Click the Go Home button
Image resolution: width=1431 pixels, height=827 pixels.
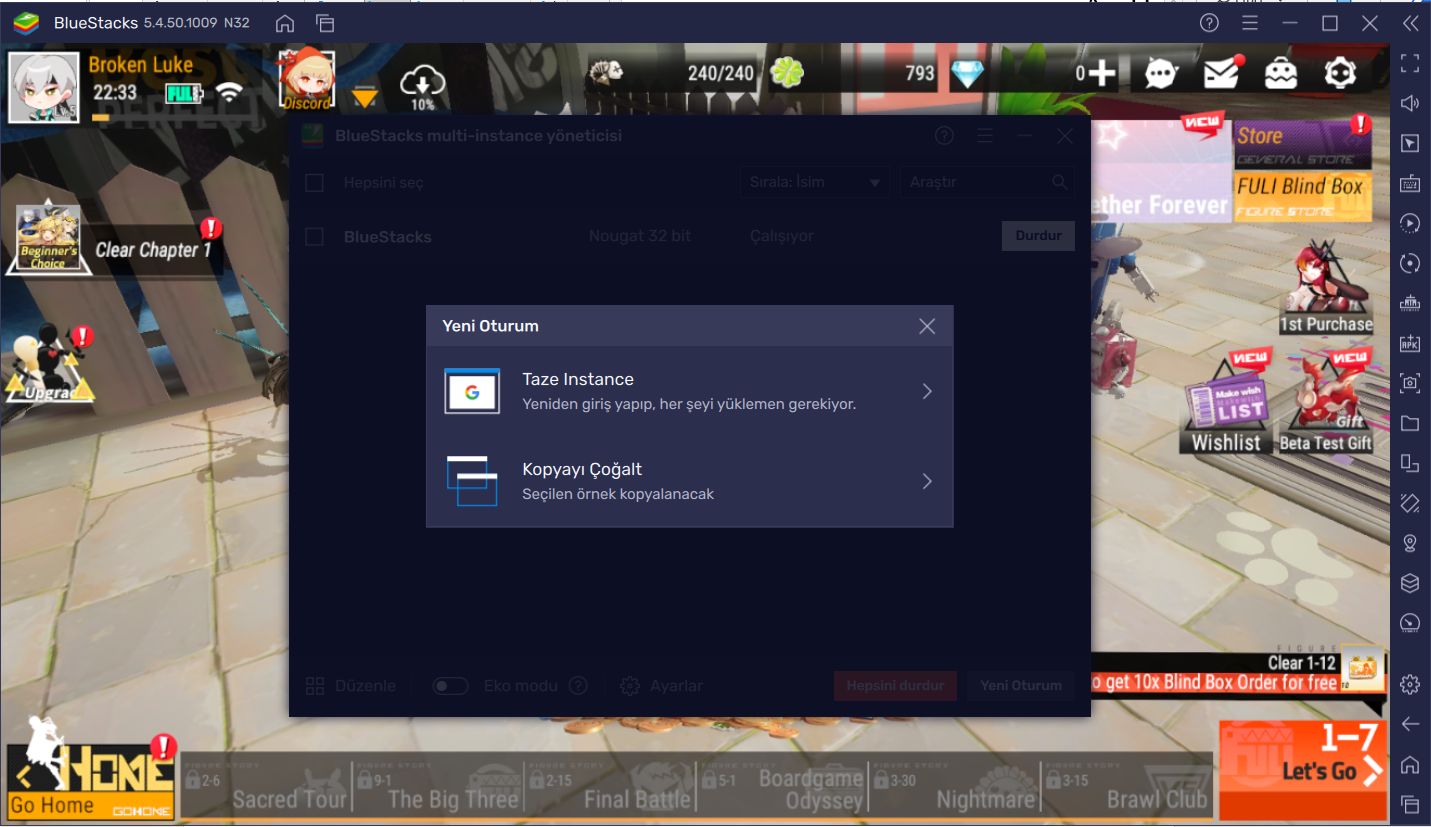tap(92, 782)
